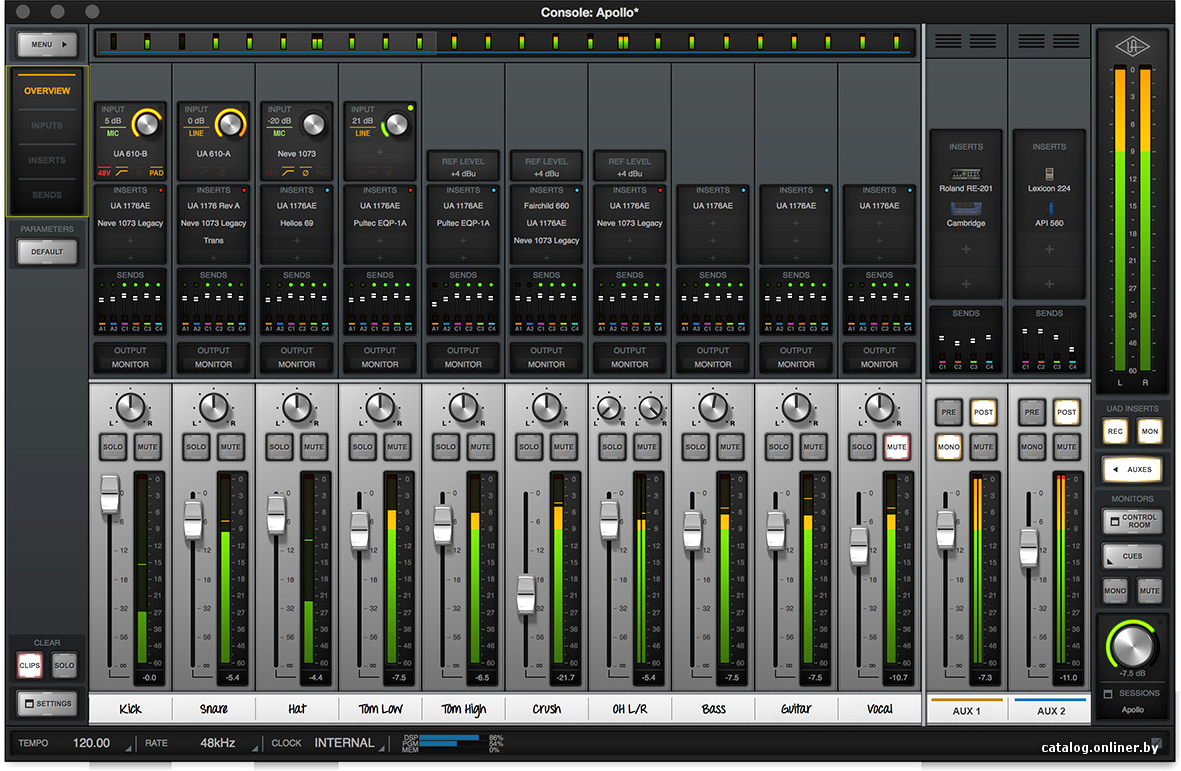
Task: Solo the OH L/R channel
Action: (x=612, y=446)
